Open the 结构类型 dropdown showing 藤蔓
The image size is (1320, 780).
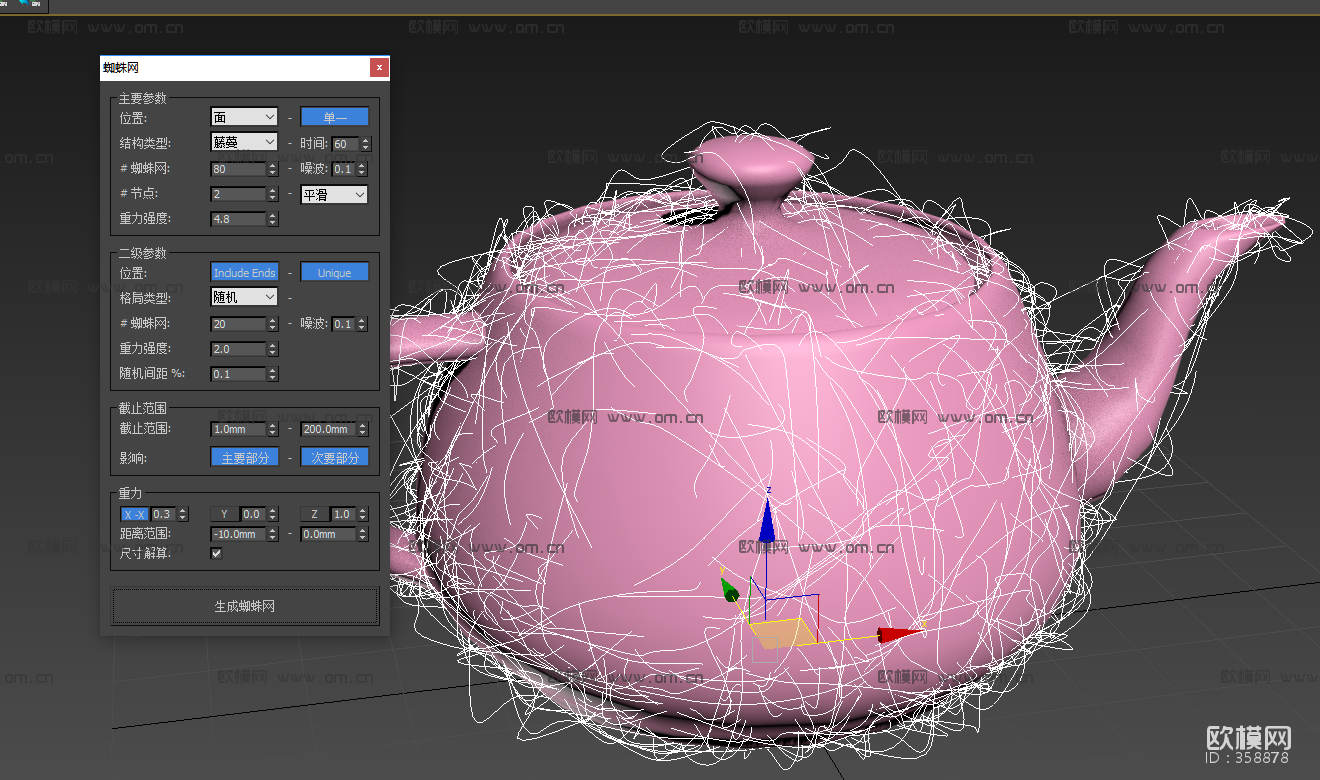click(244, 143)
